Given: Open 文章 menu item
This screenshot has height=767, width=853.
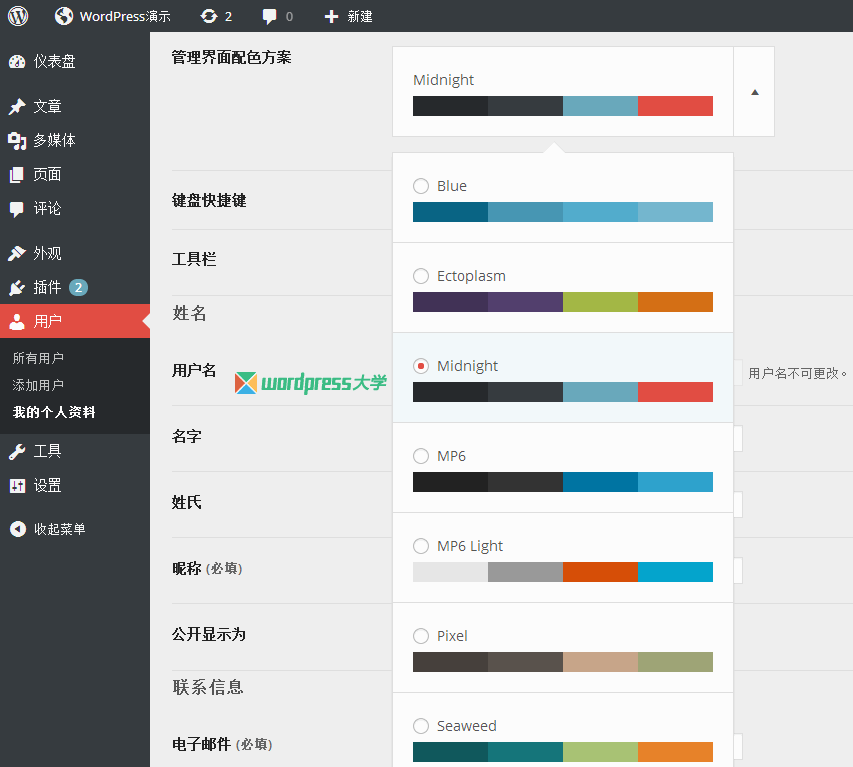Looking at the screenshot, I should (47, 107).
